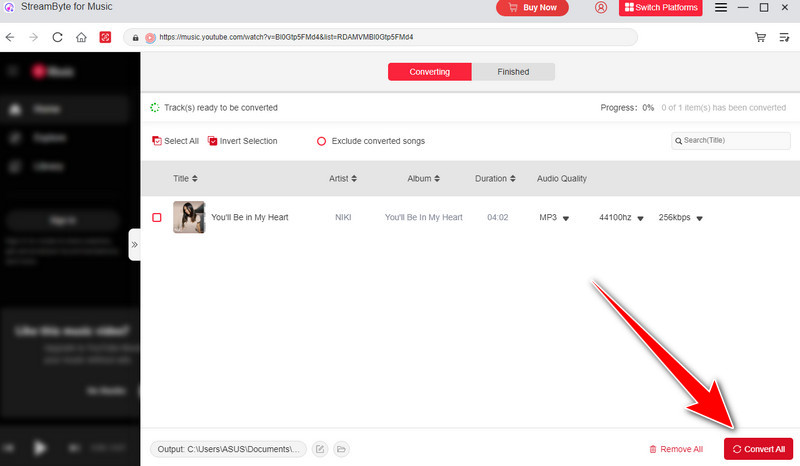
Task: Expand the sidebar with double chevron handle
Action: (x=134, y=244)
